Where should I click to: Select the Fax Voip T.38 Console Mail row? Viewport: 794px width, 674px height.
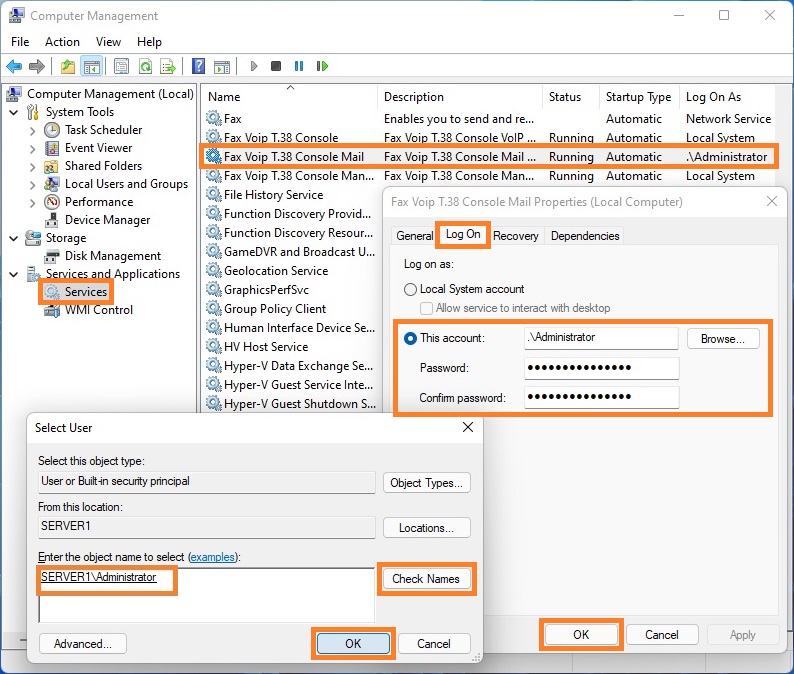(488, 157)
